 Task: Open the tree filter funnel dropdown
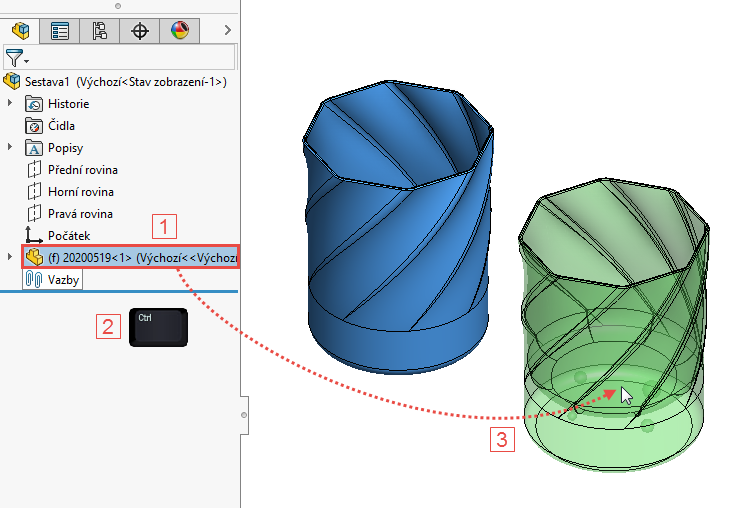[17, 58]
